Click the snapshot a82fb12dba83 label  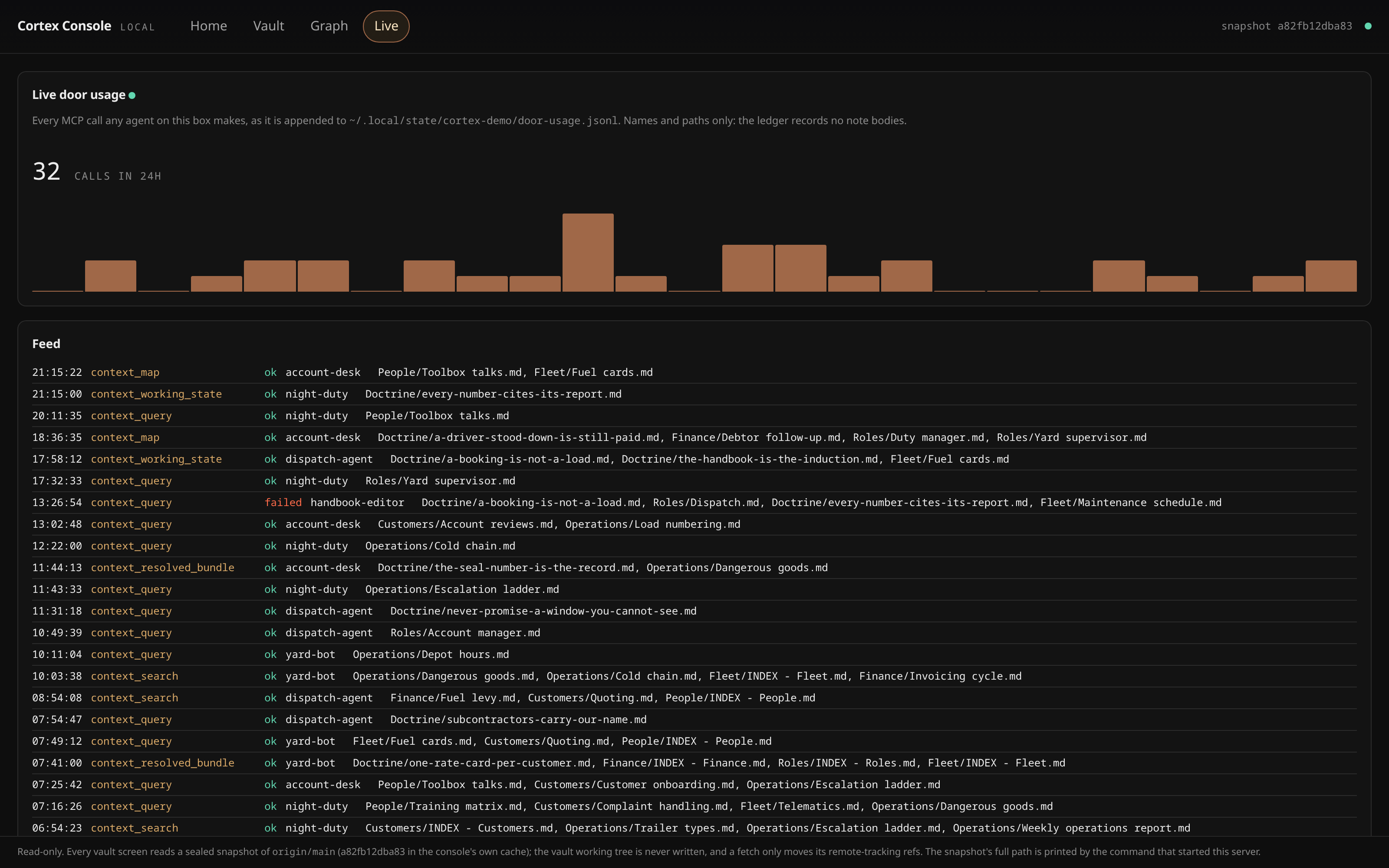(x=1286, y=26)
